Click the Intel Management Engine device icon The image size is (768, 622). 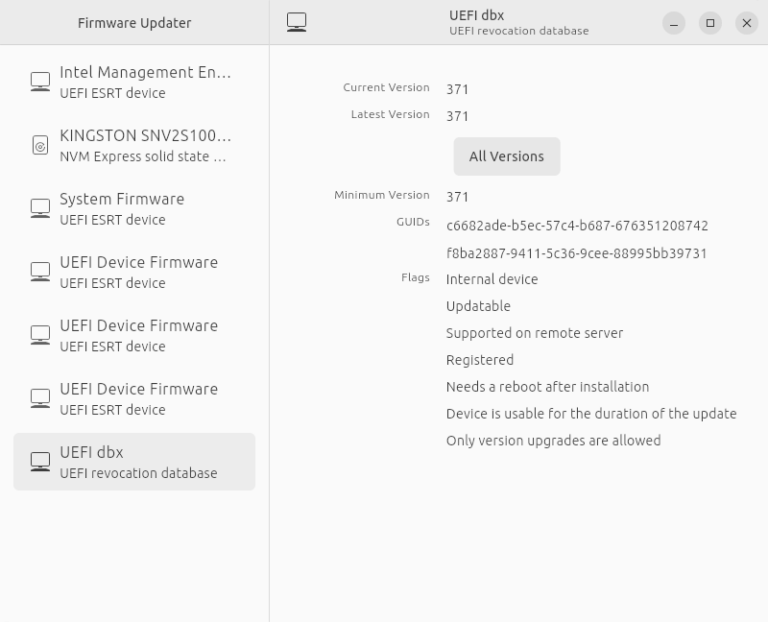tap(40, 82)
